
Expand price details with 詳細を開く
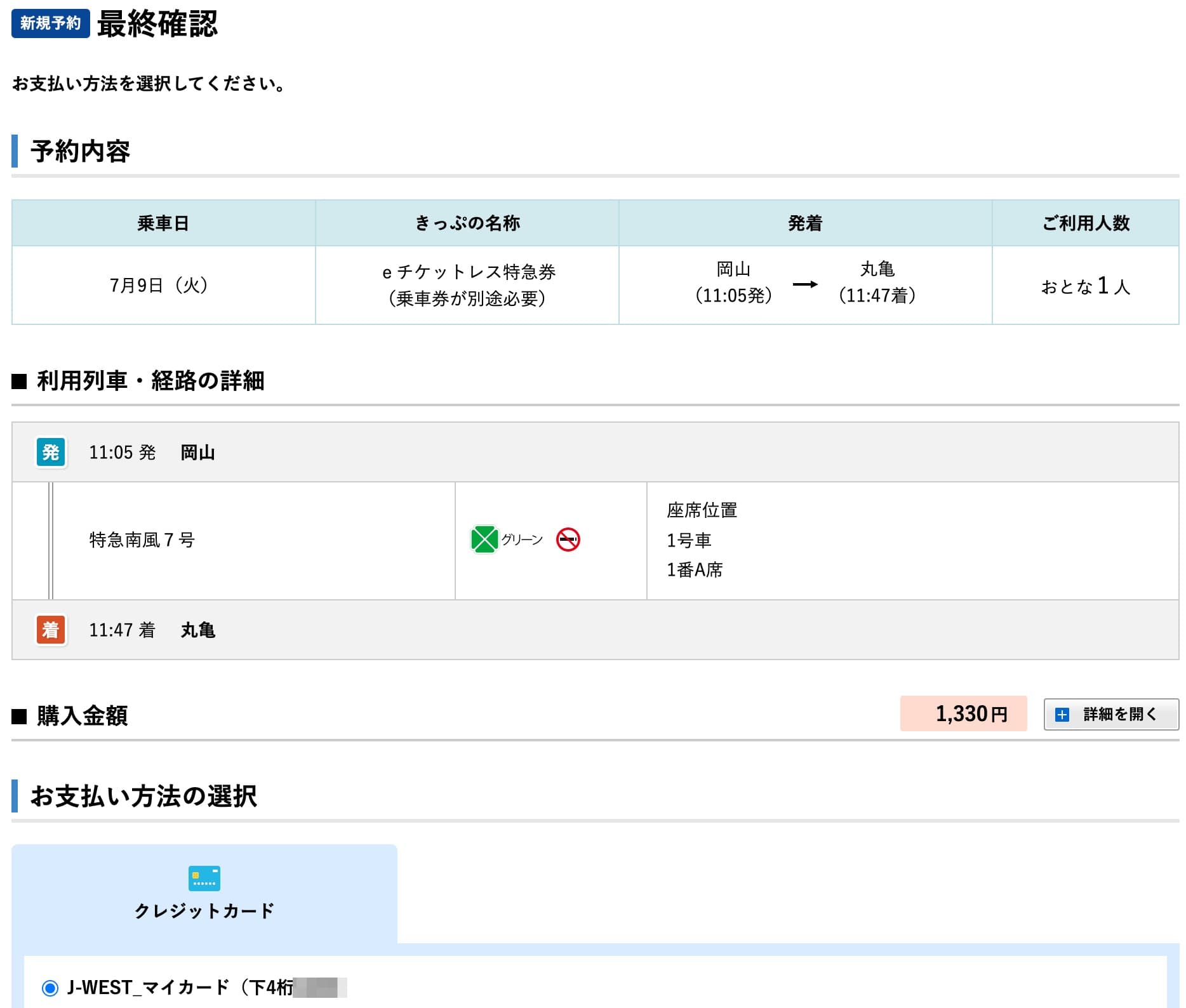pos(1111,714)
